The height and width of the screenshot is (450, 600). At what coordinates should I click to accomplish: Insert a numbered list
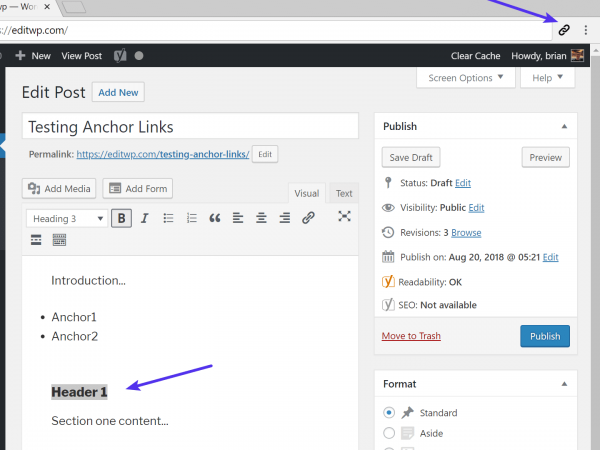(x=191, y=218)
